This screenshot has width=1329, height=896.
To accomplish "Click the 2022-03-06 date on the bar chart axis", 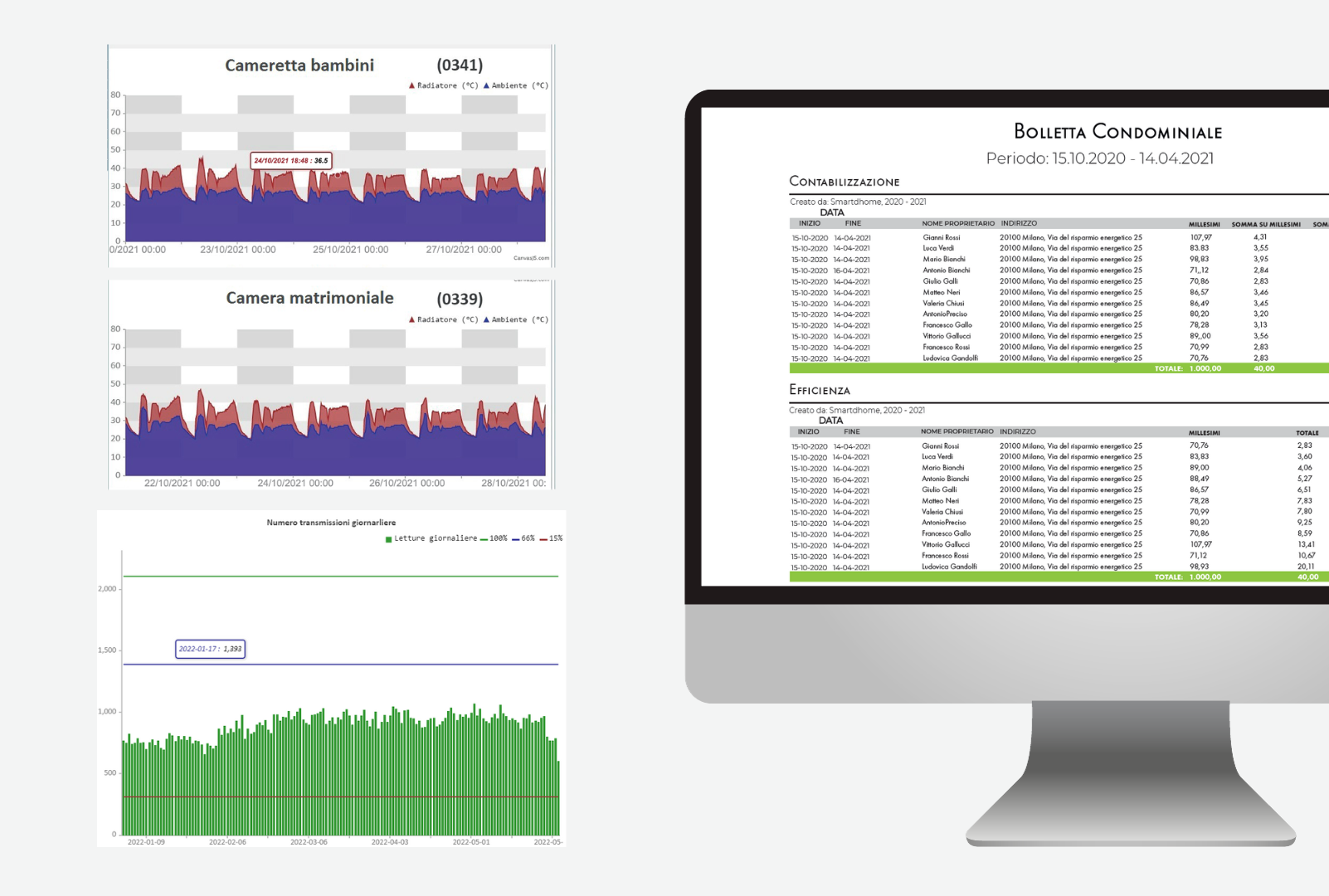I will 309,842.
